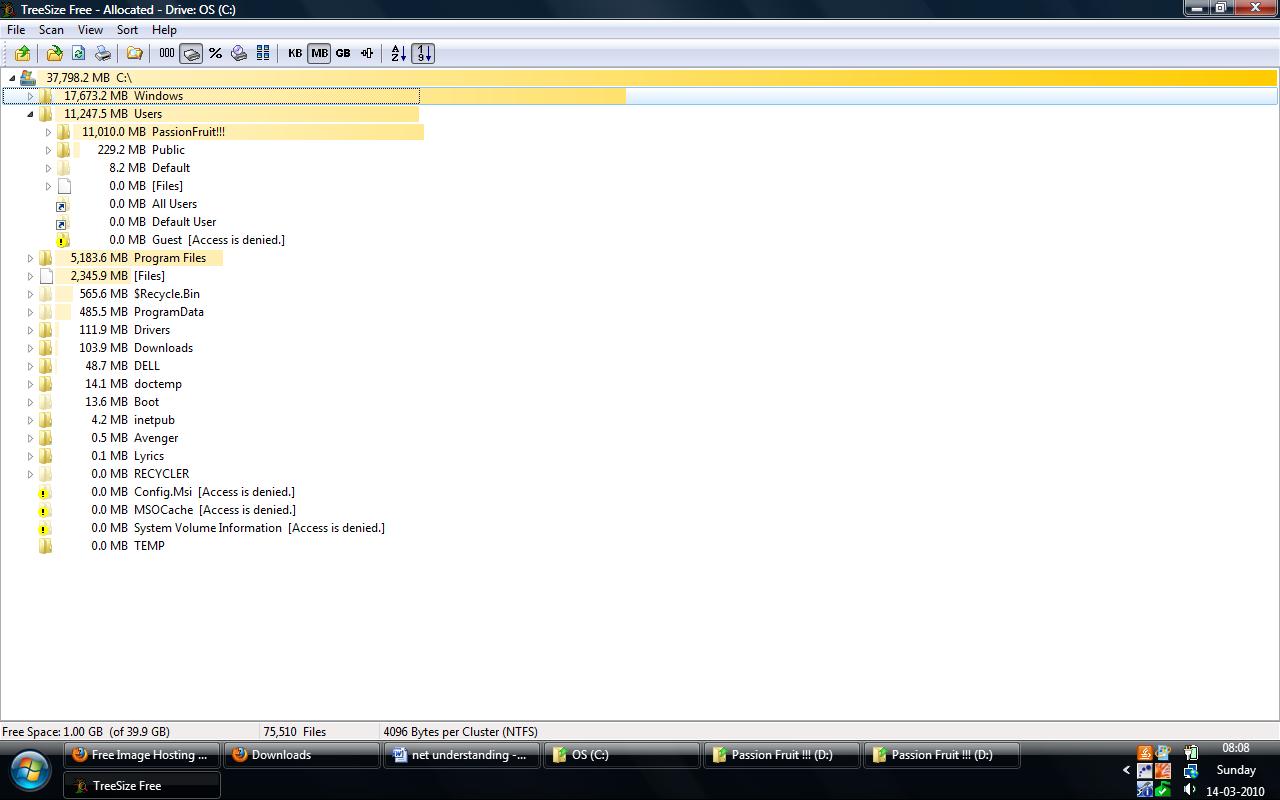Click the shortcut icon beside All Users

click(62, 205)
